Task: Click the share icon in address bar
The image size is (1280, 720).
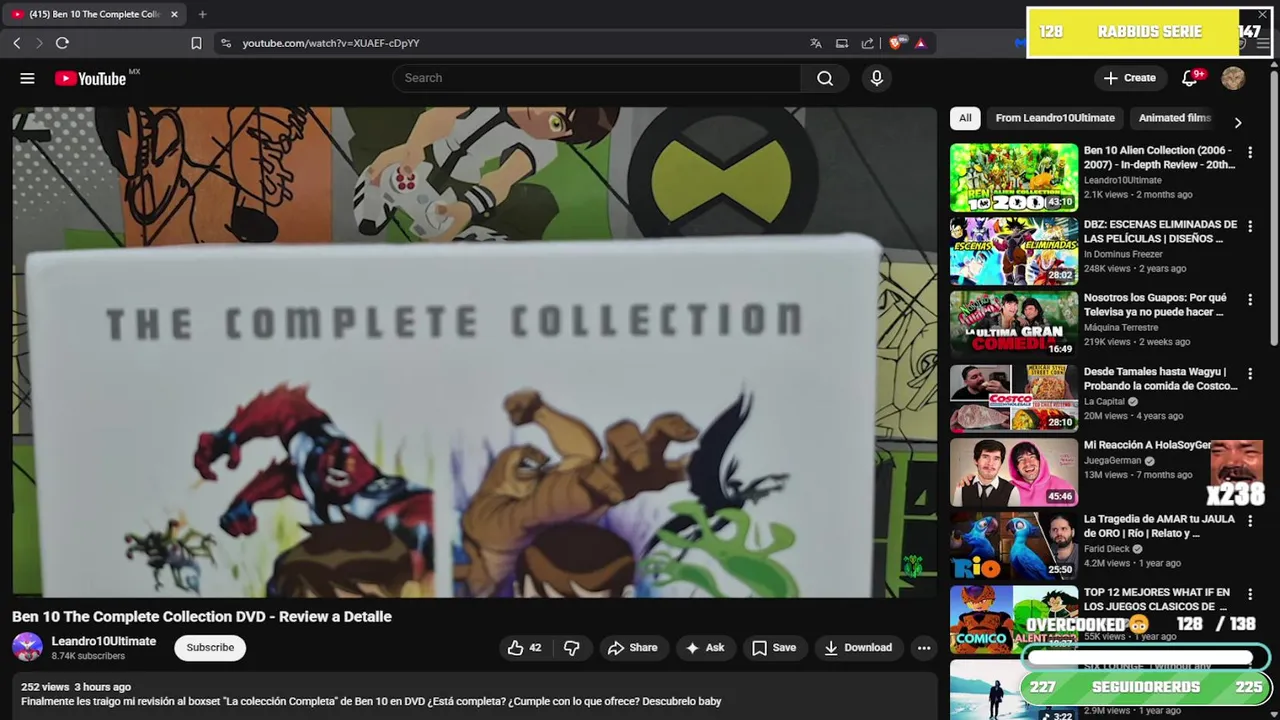Action: click(x=867, y=43)
